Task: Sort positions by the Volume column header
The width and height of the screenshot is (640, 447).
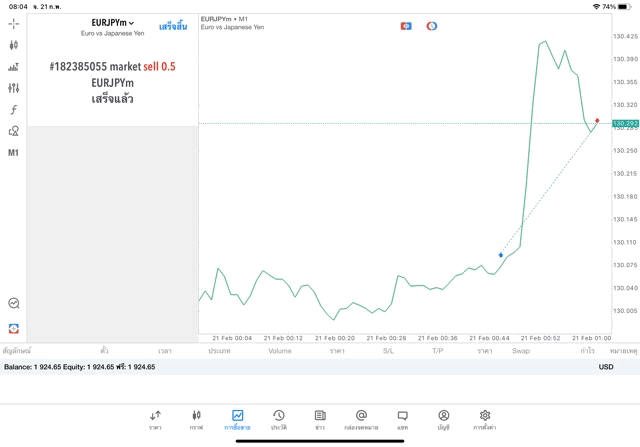Action: 280,351
